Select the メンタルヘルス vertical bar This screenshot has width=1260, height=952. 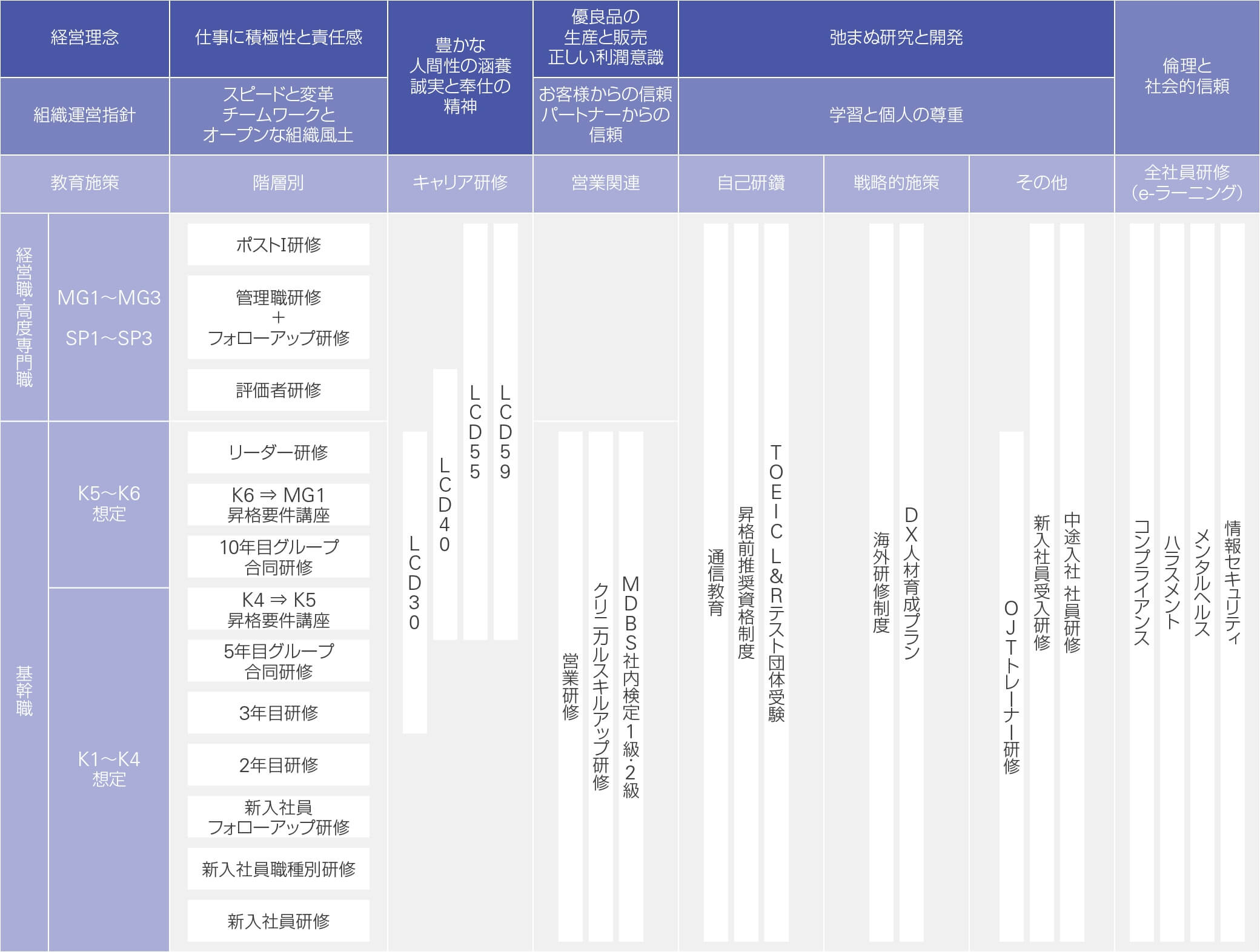[1202, 583]
